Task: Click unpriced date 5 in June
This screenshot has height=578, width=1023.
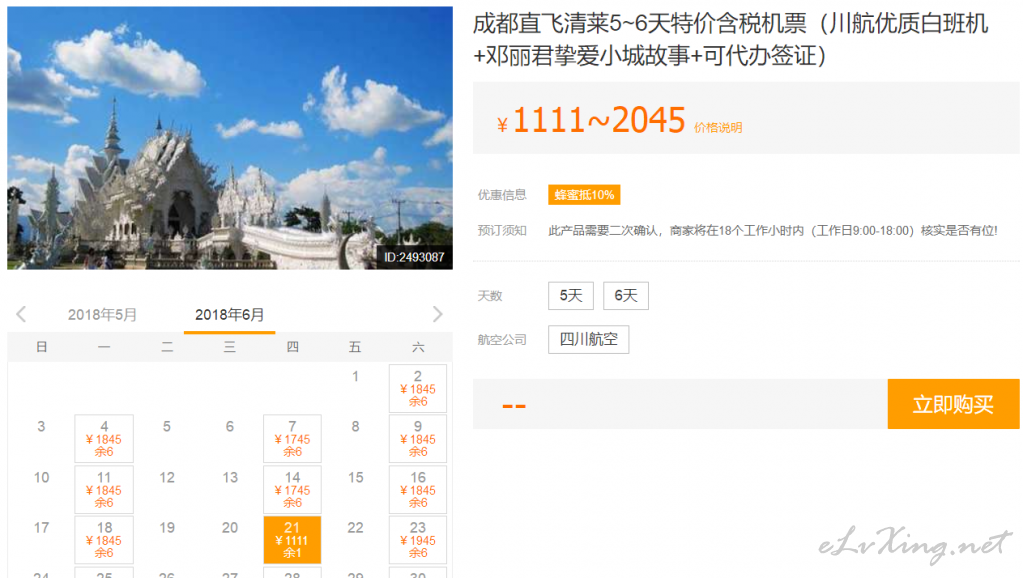Action: click(166, 427)
